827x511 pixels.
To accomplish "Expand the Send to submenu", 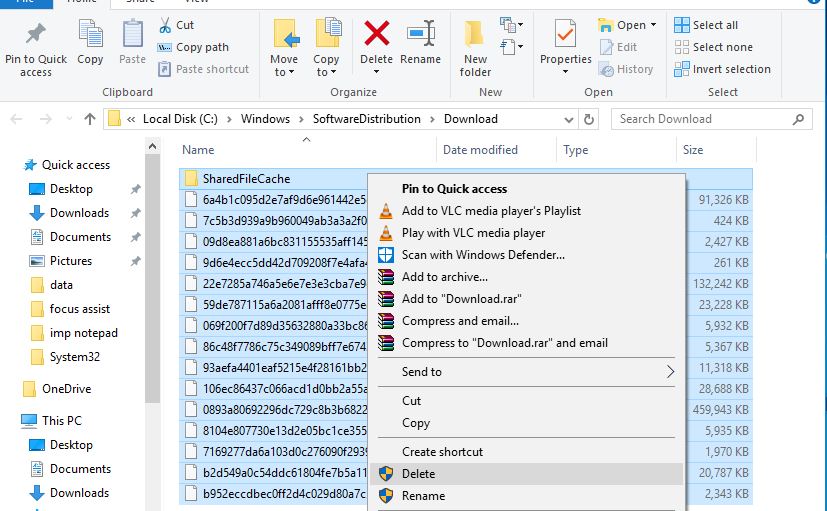I will 525,372.
